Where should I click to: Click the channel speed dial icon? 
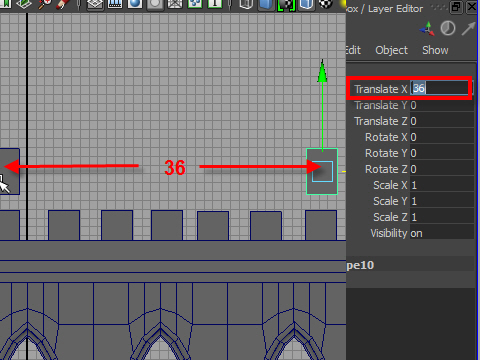pyautogui.click(x=448, y=28)
